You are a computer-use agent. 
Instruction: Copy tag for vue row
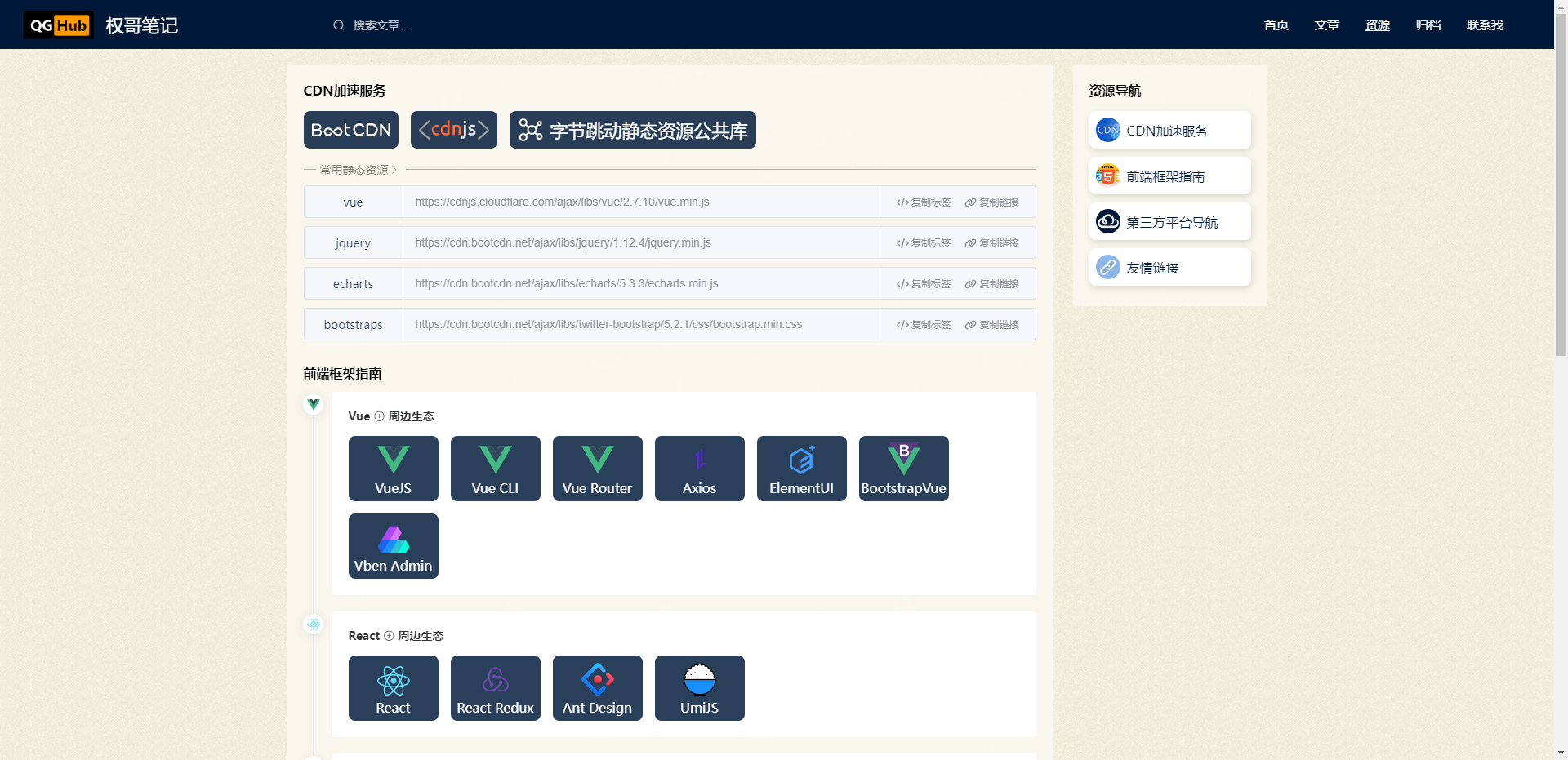coord(924,202)
